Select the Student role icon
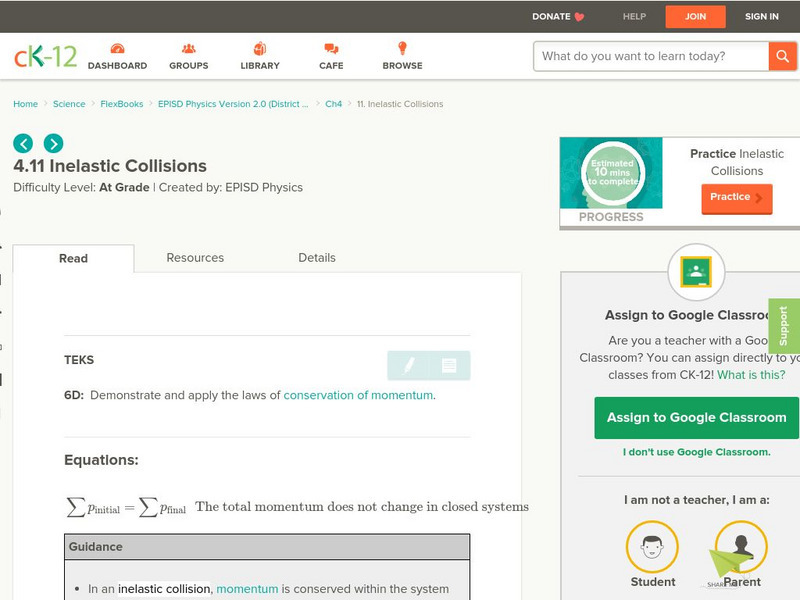 tap(652, 548)
